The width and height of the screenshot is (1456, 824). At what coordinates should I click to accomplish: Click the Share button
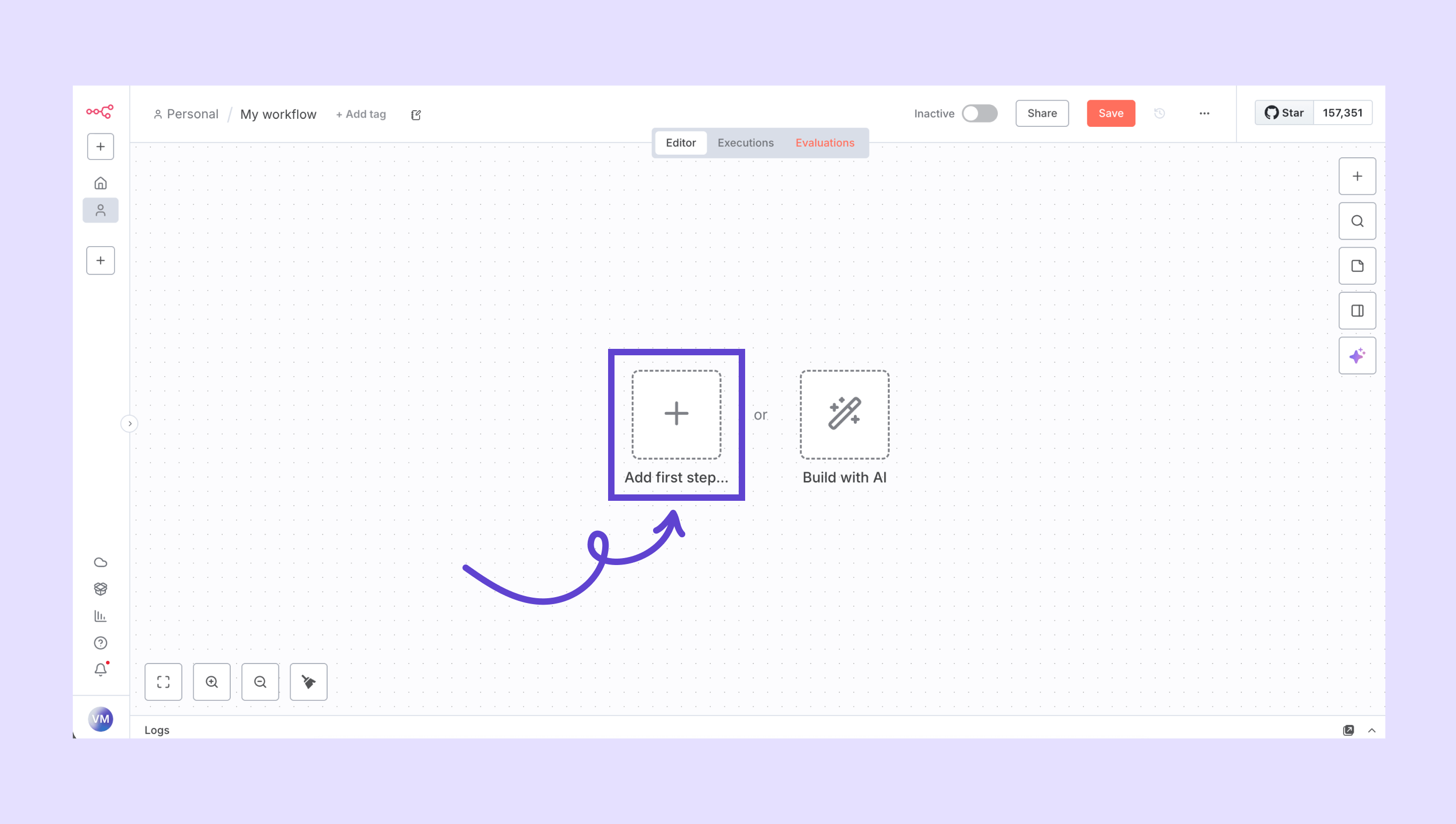1042,113
